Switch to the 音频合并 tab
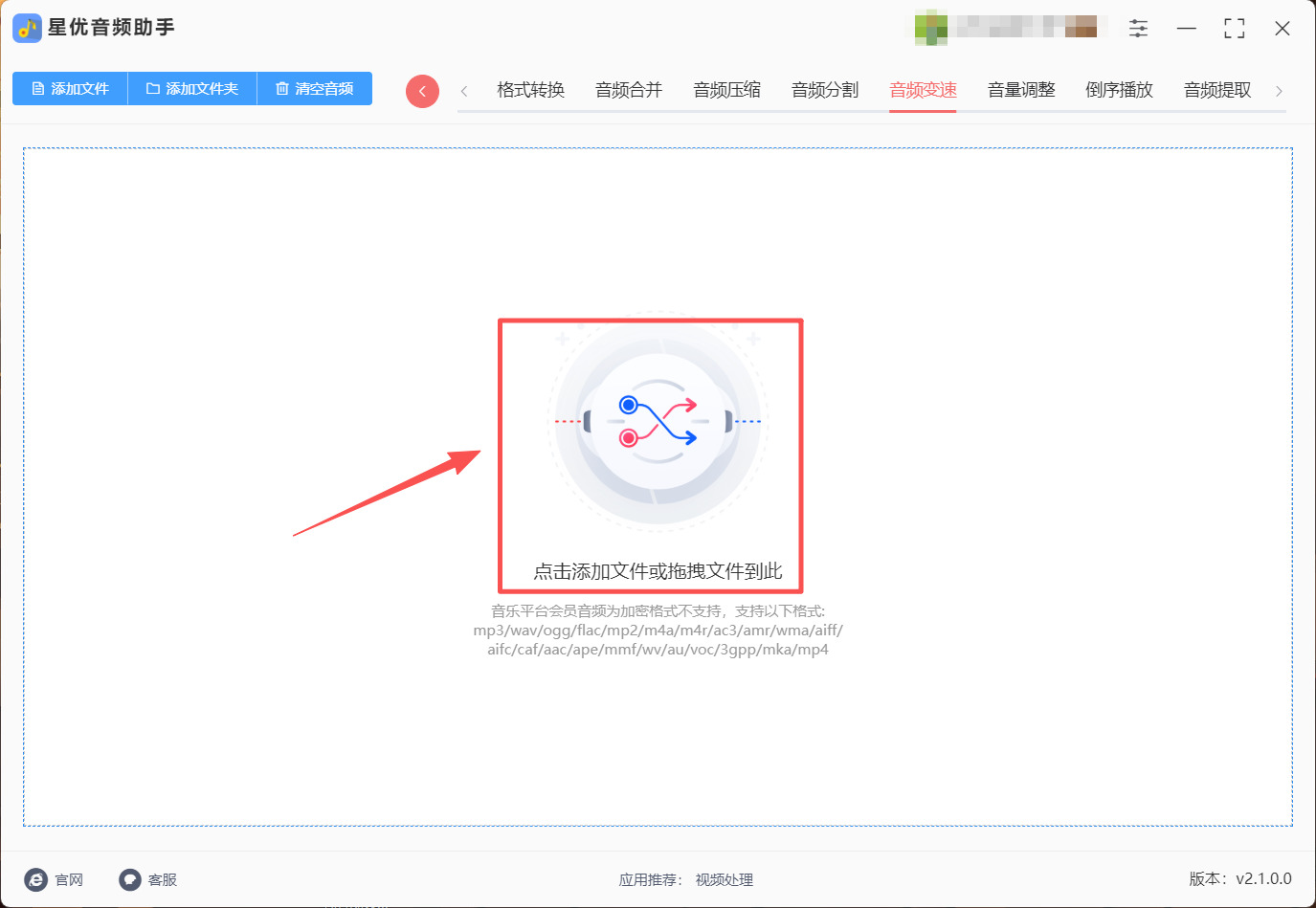Screen dimensions: 1316x908 pos(629,90)
